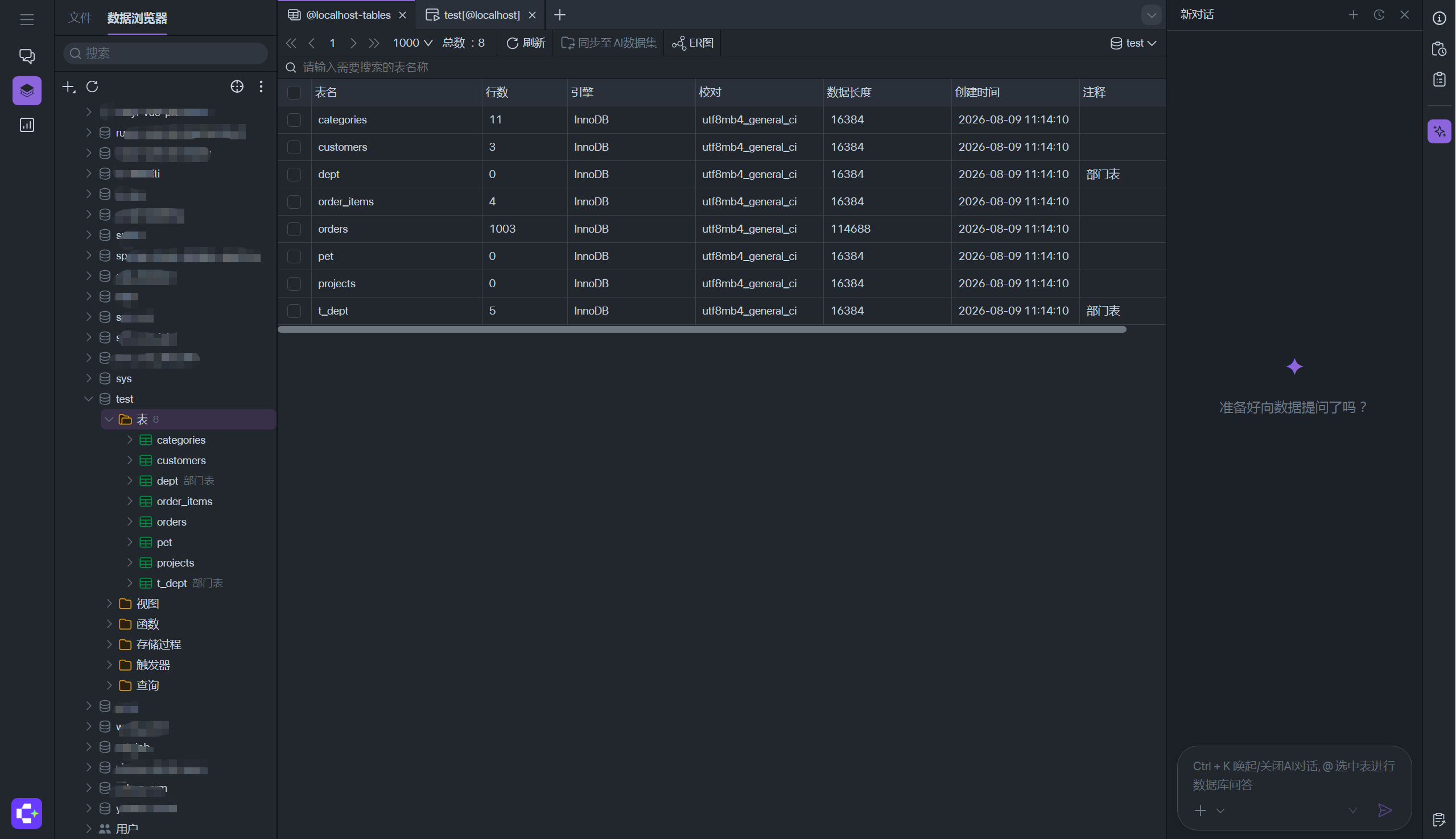Collapse the 表 folder
Screen dimensions: 1456x839
[109, 420]
